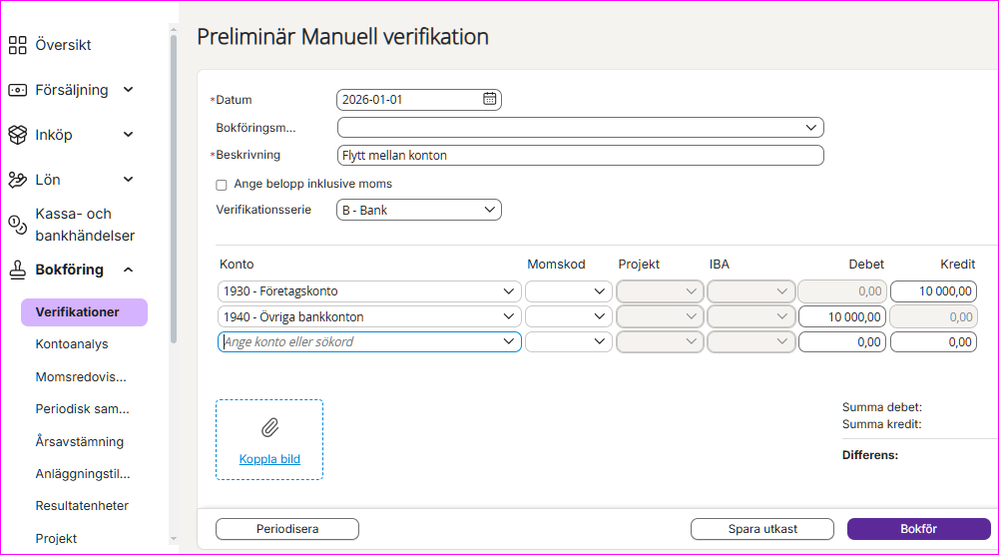Screen dimensions: 999x555
Task: Click Debet field showing 10 000,00
Action: coord(842,317)
